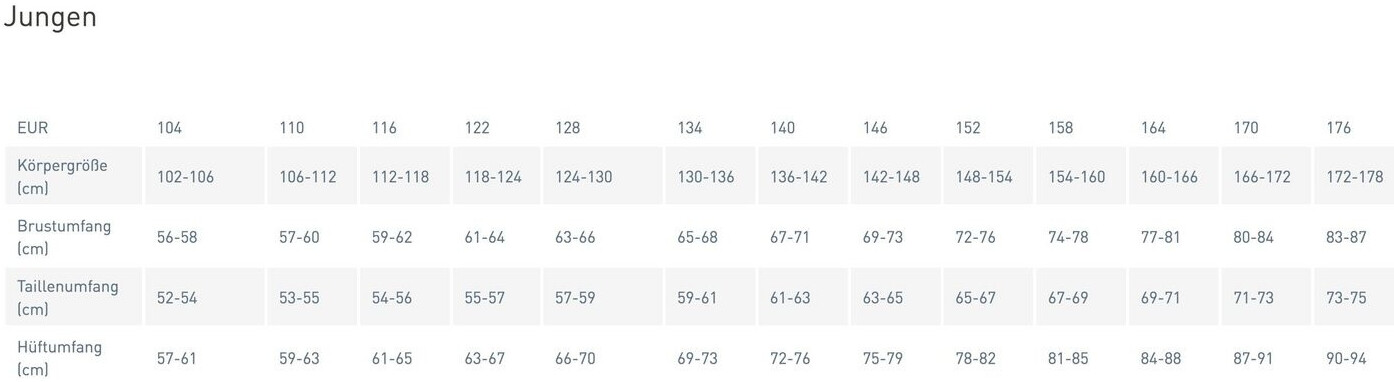Select EUR size 128 column header
1394x382 pixels.
(568, 128)
